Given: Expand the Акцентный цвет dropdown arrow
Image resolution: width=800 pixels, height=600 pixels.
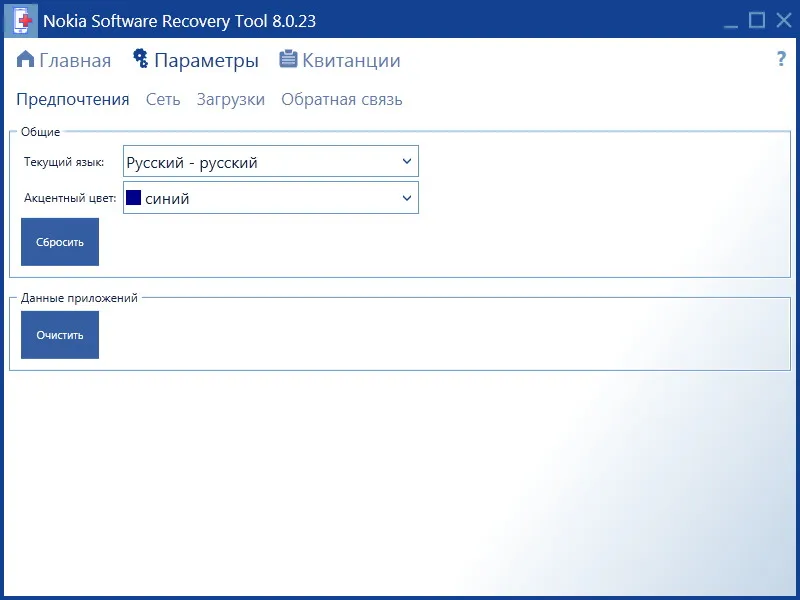Looking at the screenshot, I should [407, 198].
